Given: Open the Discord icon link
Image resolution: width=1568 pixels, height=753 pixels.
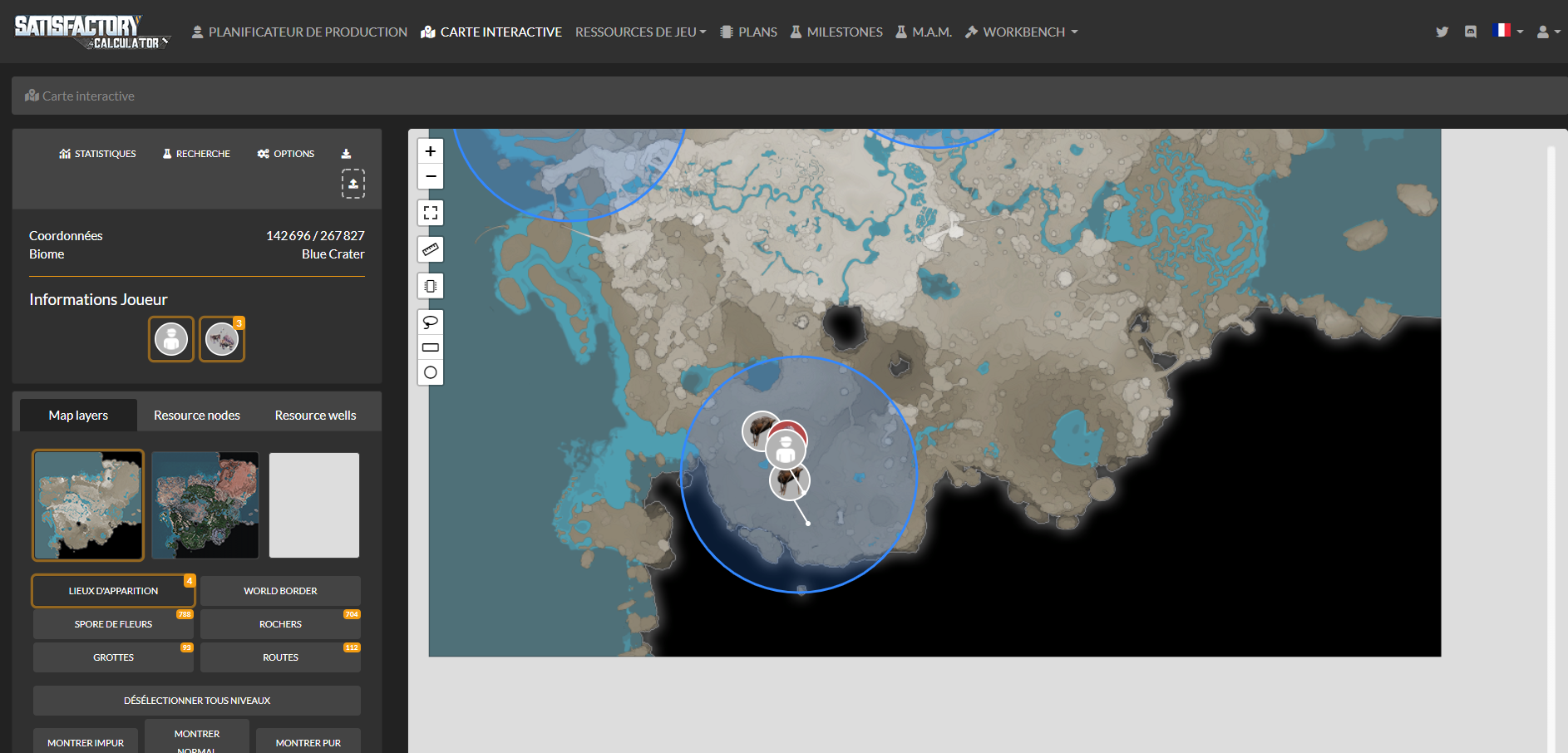Looking at the screenshot, I should click(1471, 32).
